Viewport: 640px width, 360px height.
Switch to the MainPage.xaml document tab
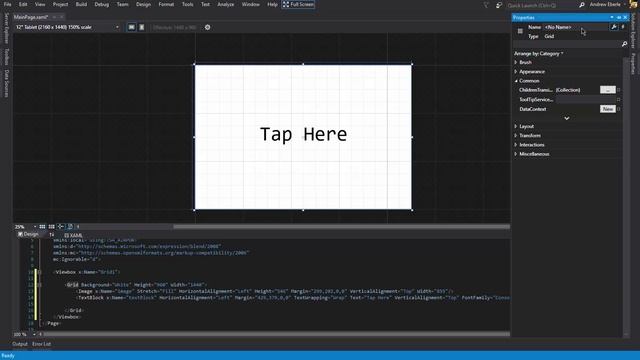[x=31, y=17]
